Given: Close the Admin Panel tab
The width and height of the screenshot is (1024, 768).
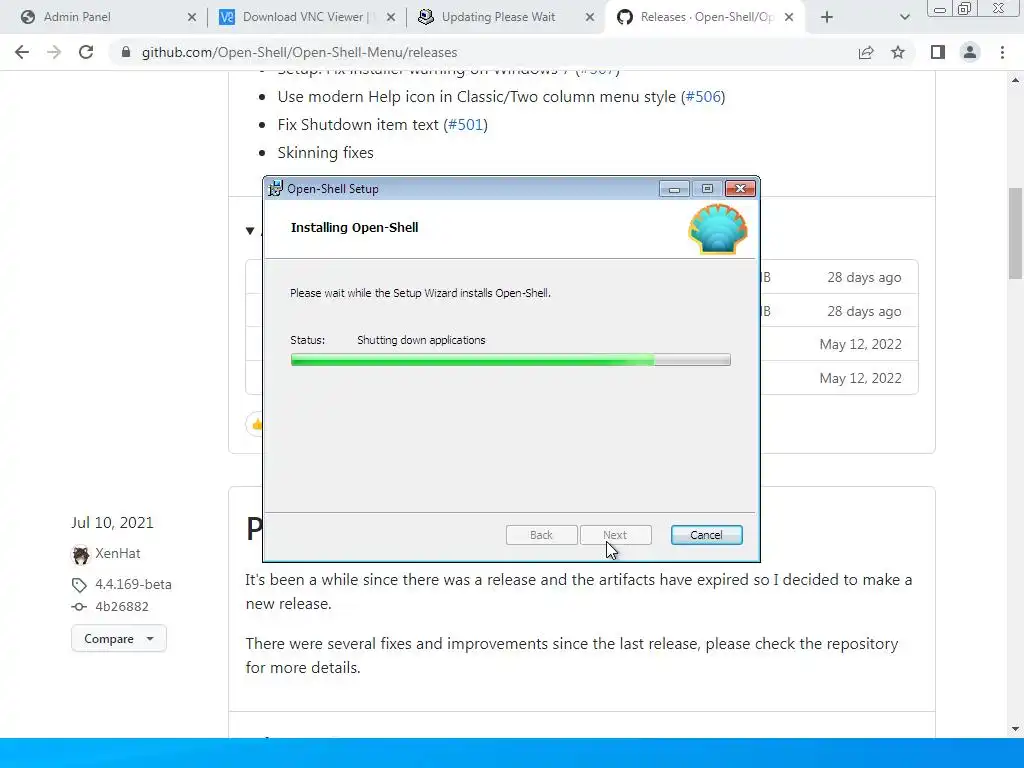Looking at the screenshot, I should pyautogui.click(x=192, y=17).
